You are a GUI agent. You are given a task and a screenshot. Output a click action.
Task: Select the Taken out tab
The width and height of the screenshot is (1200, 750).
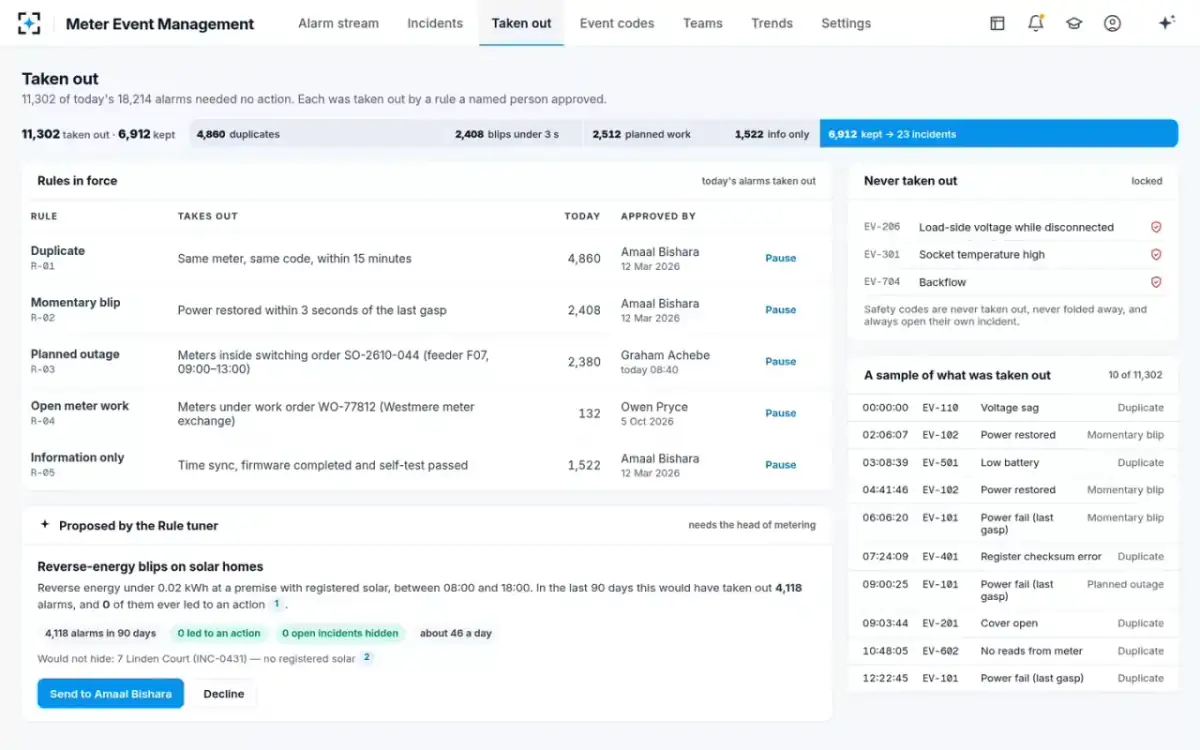[x=521, y=23]
